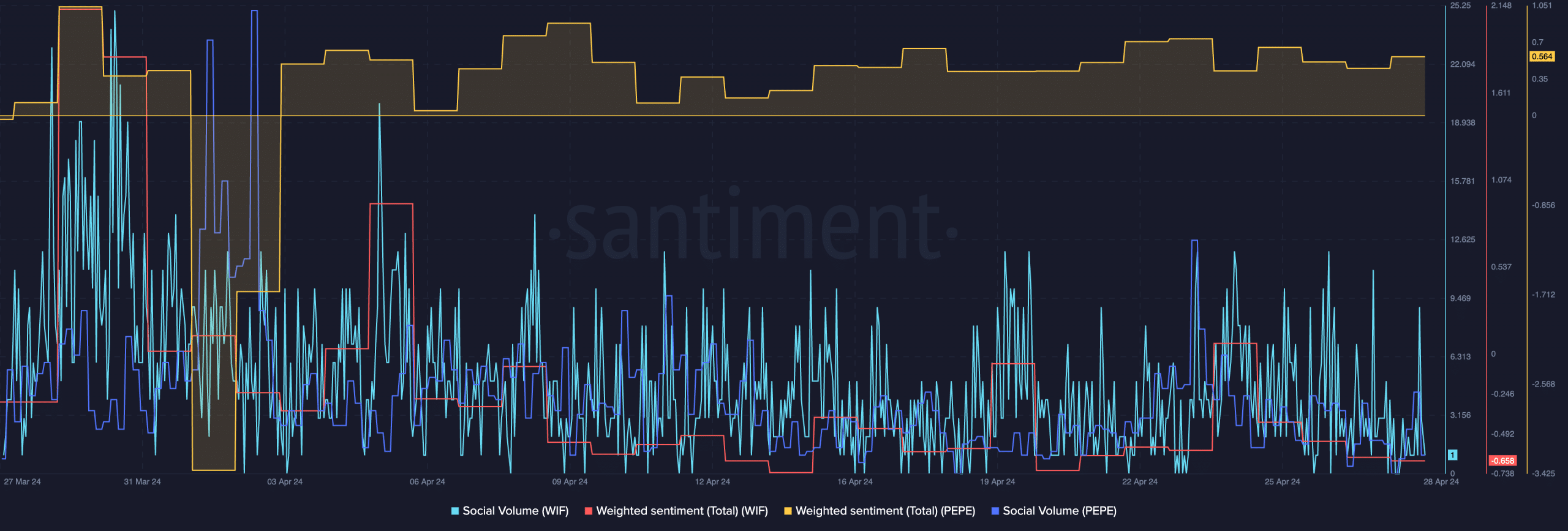Hide the Social Volume (PEPE) series label
Image resolution: width=1568 pixels, height=531 pixels.
coord(1059,511)
